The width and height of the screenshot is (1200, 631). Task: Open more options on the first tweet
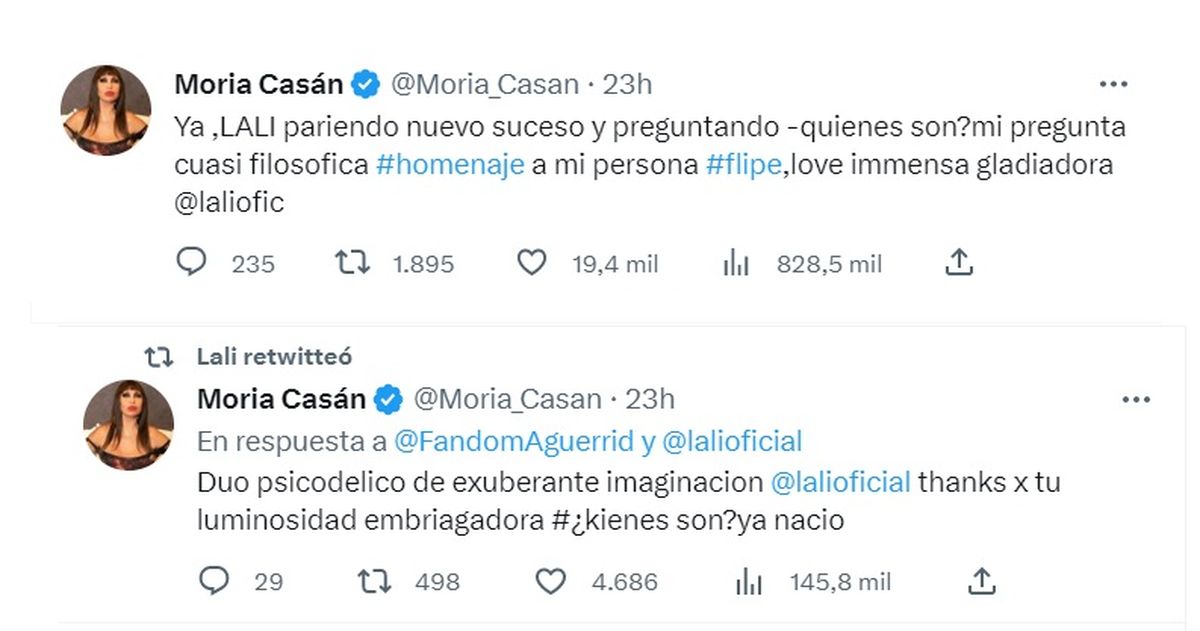1114,85
